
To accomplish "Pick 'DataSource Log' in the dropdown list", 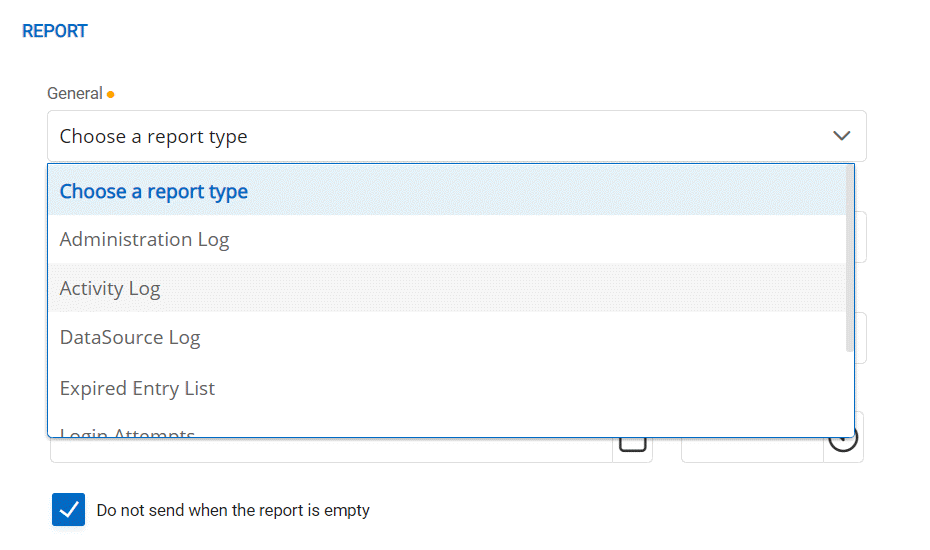I will pyautogui.click(x=130, y=338).
